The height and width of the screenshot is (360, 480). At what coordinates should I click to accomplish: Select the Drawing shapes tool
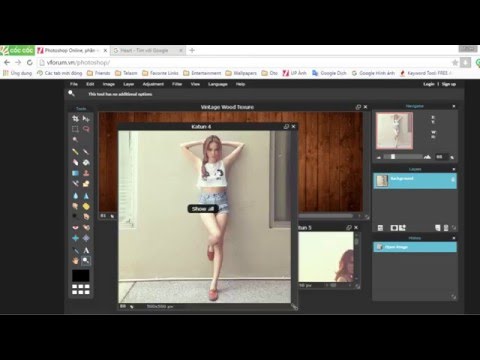click(x=86, y=184)
